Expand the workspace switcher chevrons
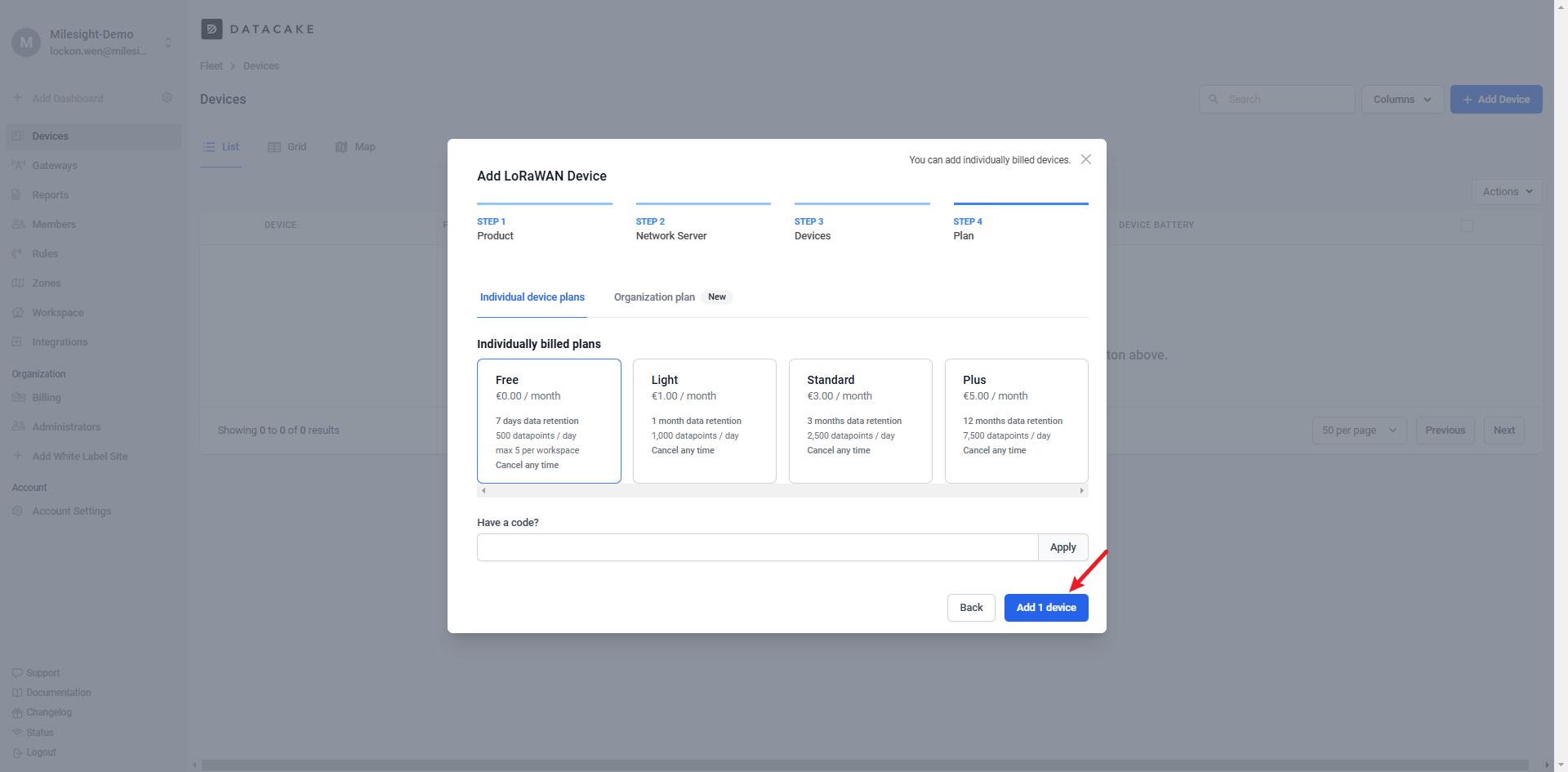 pyautogui.click(x=168, y=42)
